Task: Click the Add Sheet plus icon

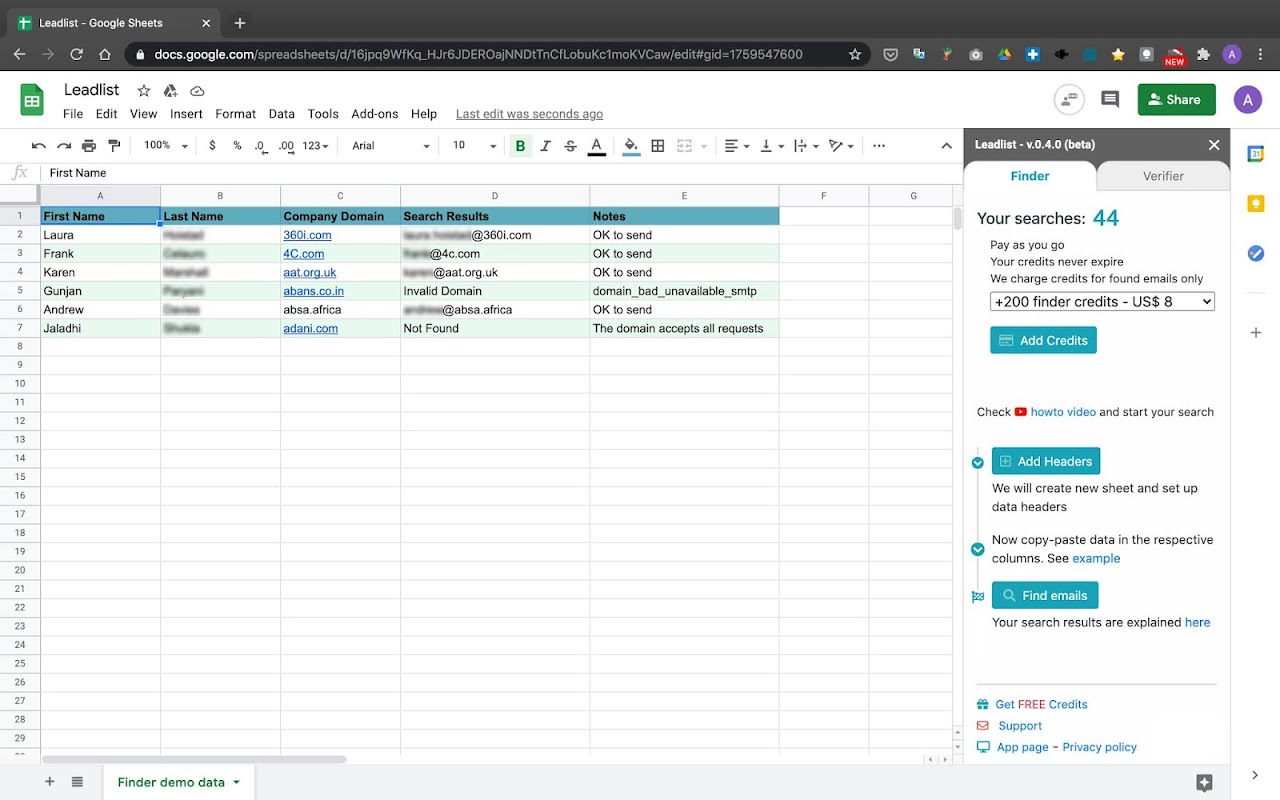Action: [49, 782]
